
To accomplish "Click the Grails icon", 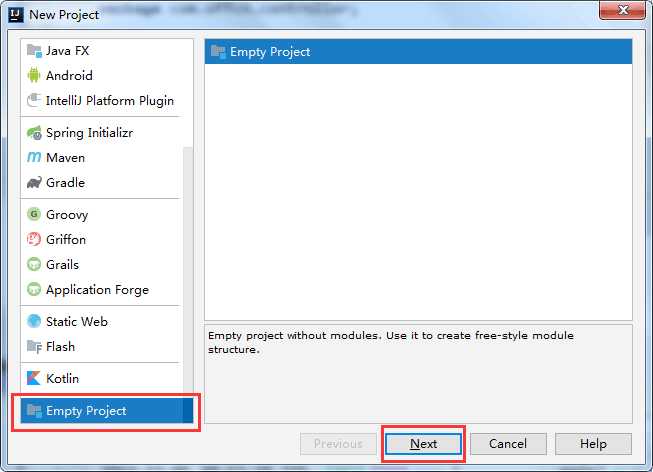I will 34,265.
